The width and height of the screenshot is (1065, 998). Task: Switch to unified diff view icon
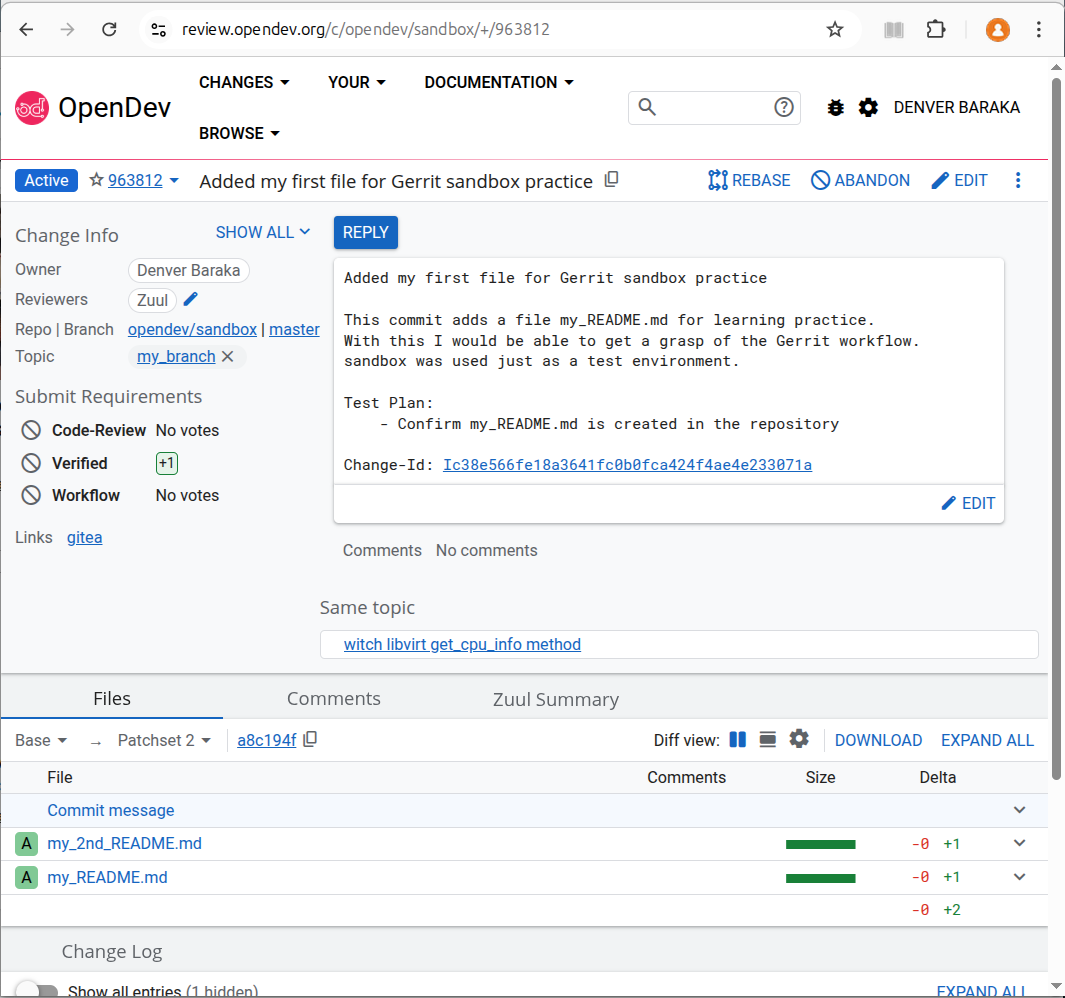click(768, 740)
